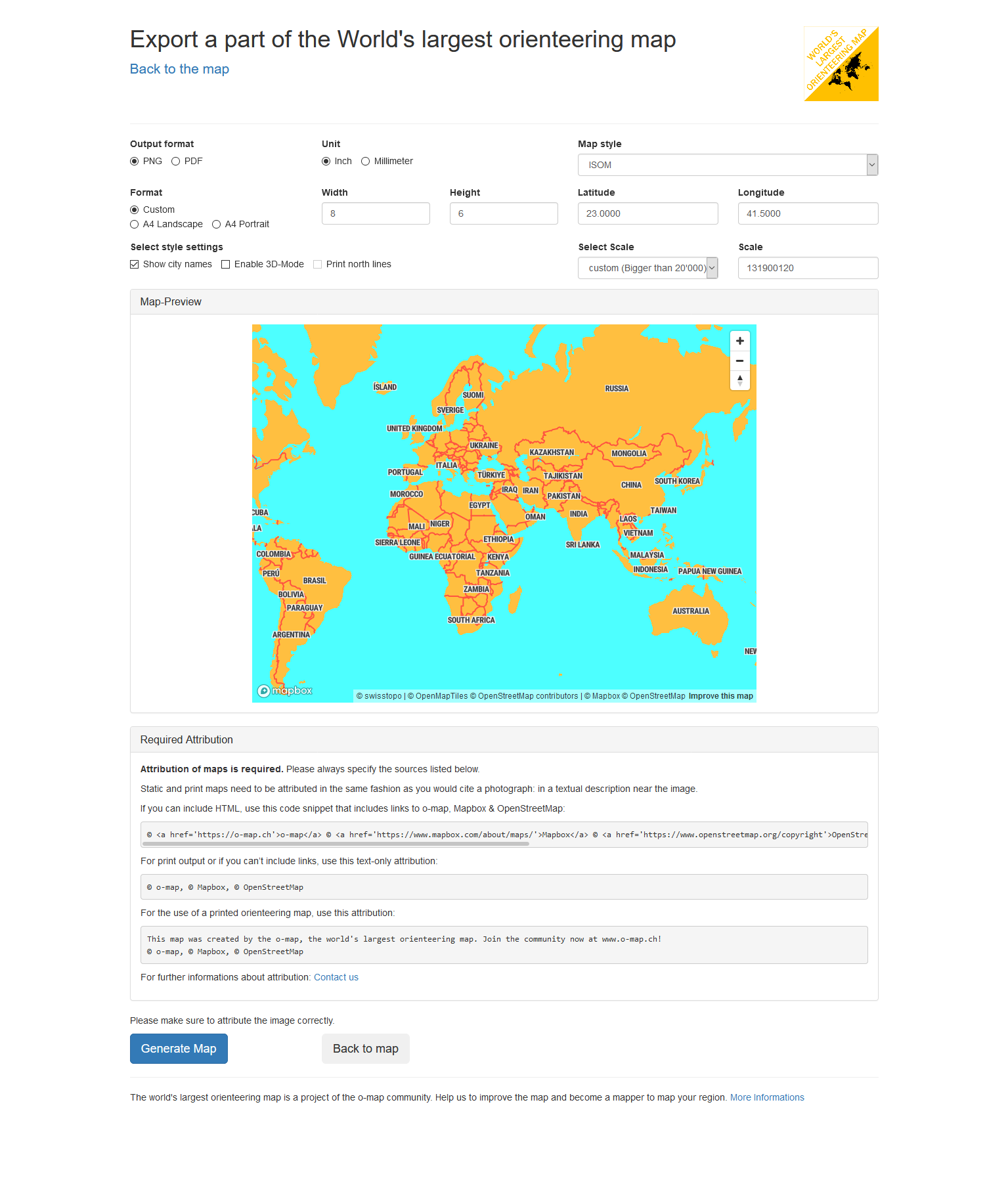Screen dimensions: 1008x1182
Task: Click the SOUTH AFRICA map label
Action: coord(471,621)
